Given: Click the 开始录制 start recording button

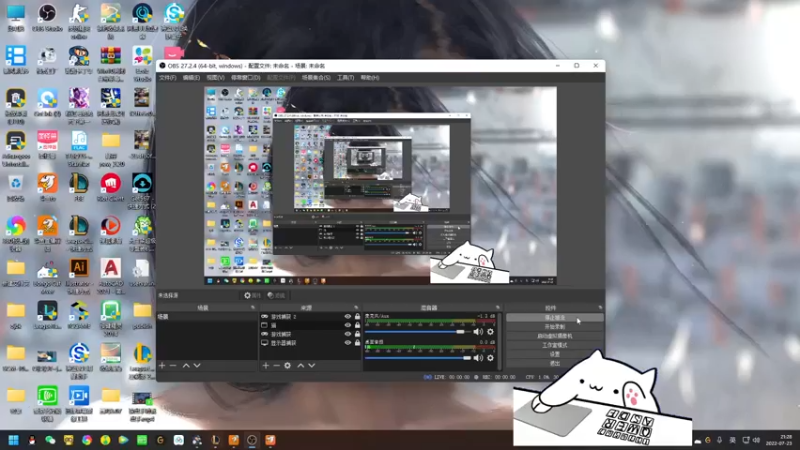Looking at the screenshot, I should click(555, 327).
